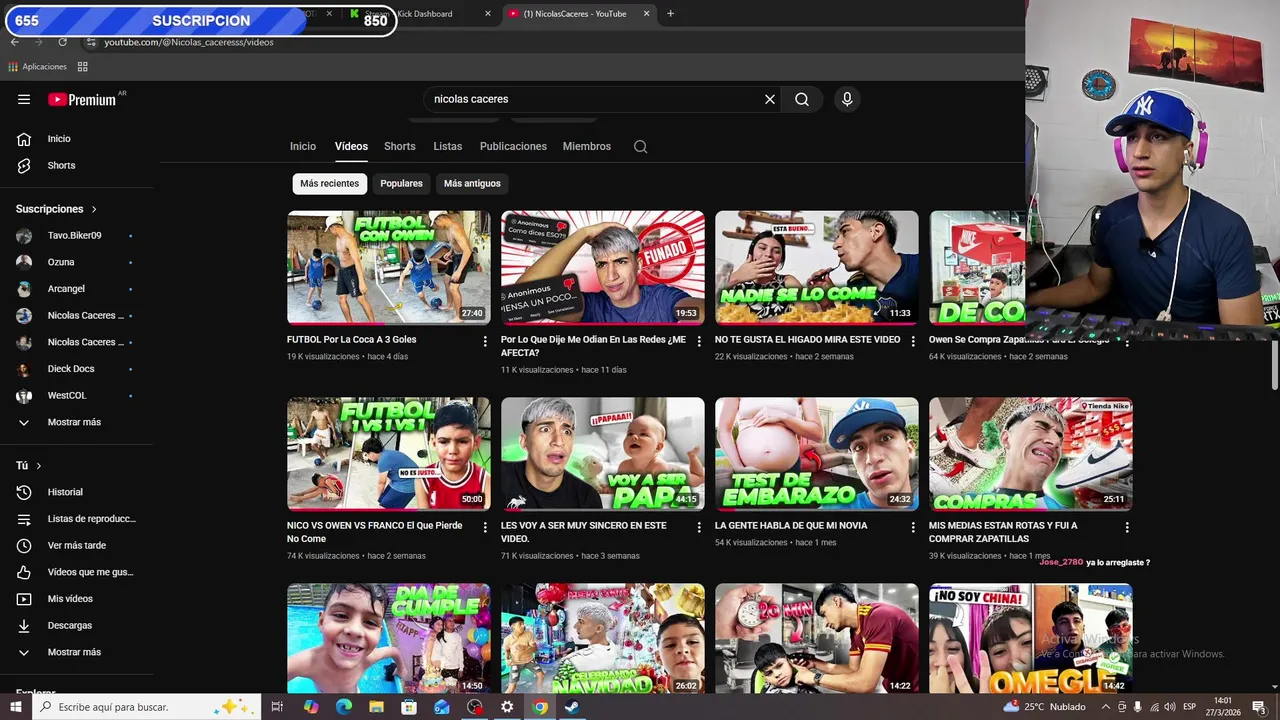The width and height of the screenshot is (1280, 720).
Task: Open Listas de reproducción in sidebar
Action: [x=77, y=519]
